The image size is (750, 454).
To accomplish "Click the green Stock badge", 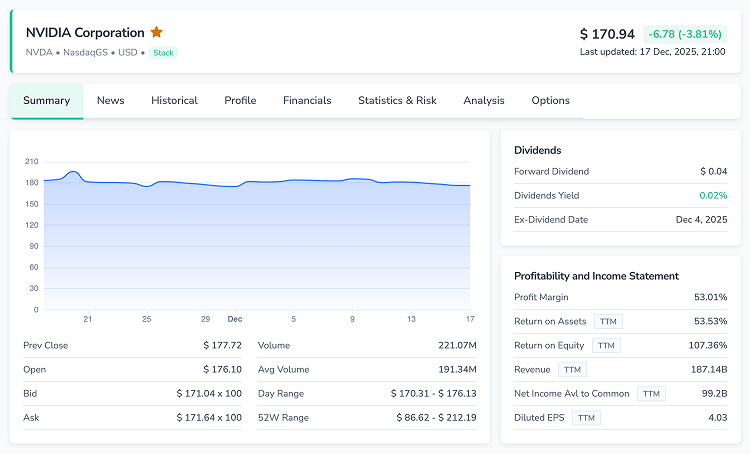I will (163, 52).
